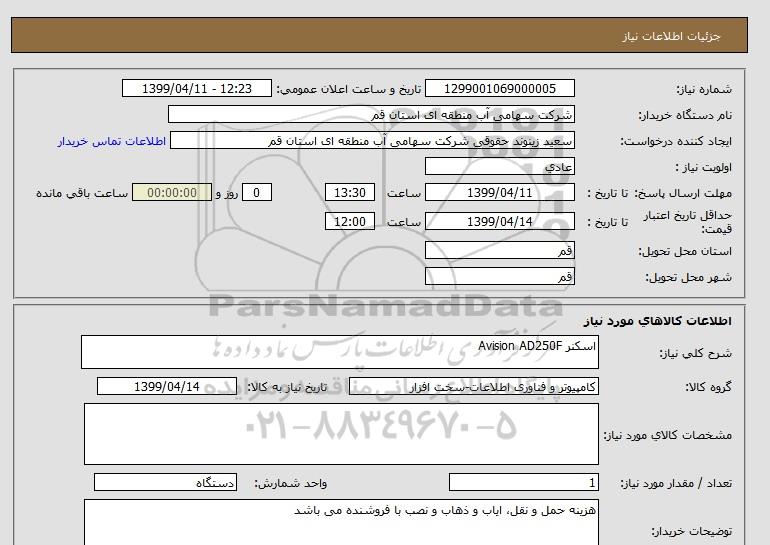Select the تعداد / مقدار مورد نیاز label
This screenshot has height=545, width=770.
tap(676, 484)
